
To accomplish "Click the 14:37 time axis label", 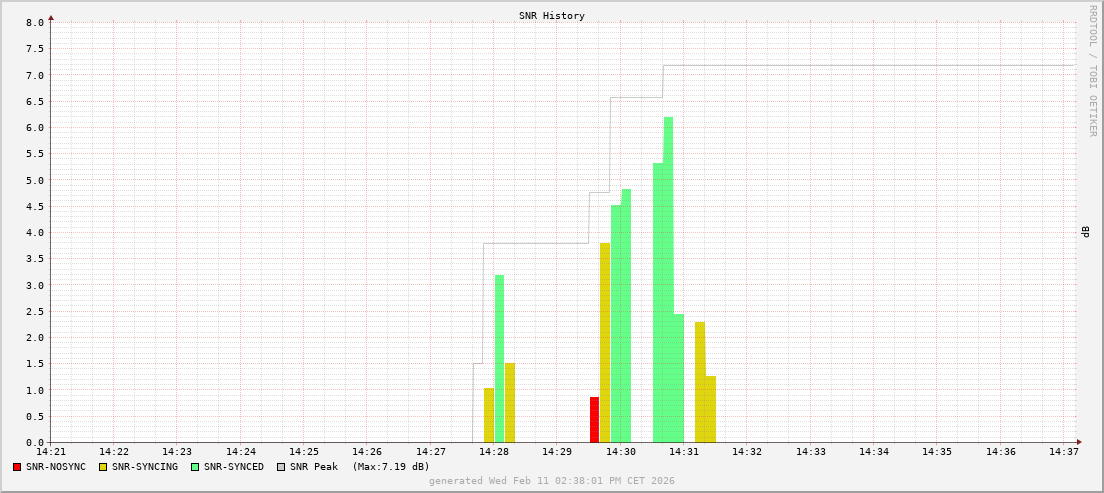I will (1064, 452).
